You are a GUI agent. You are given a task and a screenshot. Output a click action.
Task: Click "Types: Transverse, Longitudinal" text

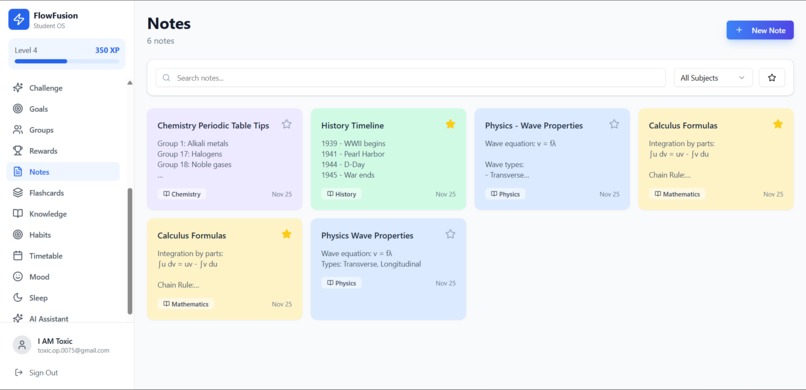click(371, 264)
